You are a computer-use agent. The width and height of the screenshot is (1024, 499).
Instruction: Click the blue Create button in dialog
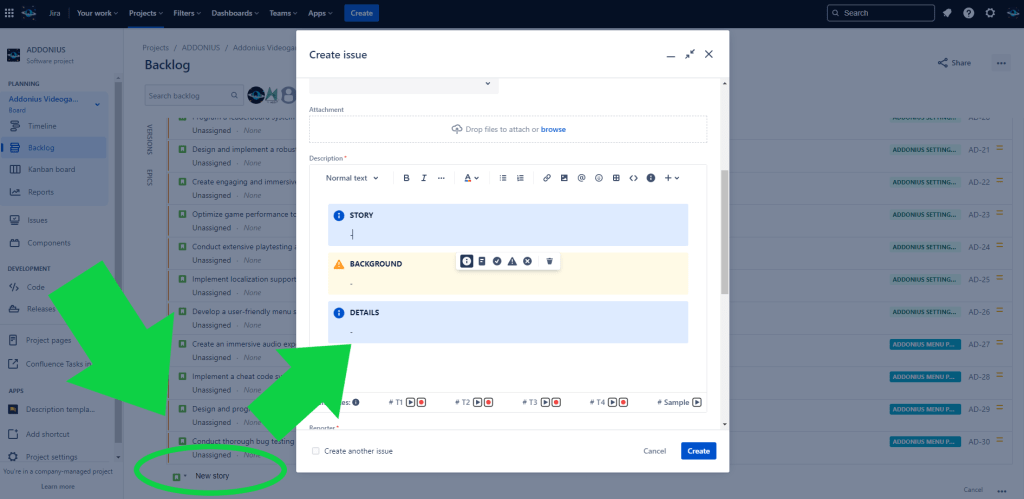(698, 451)
